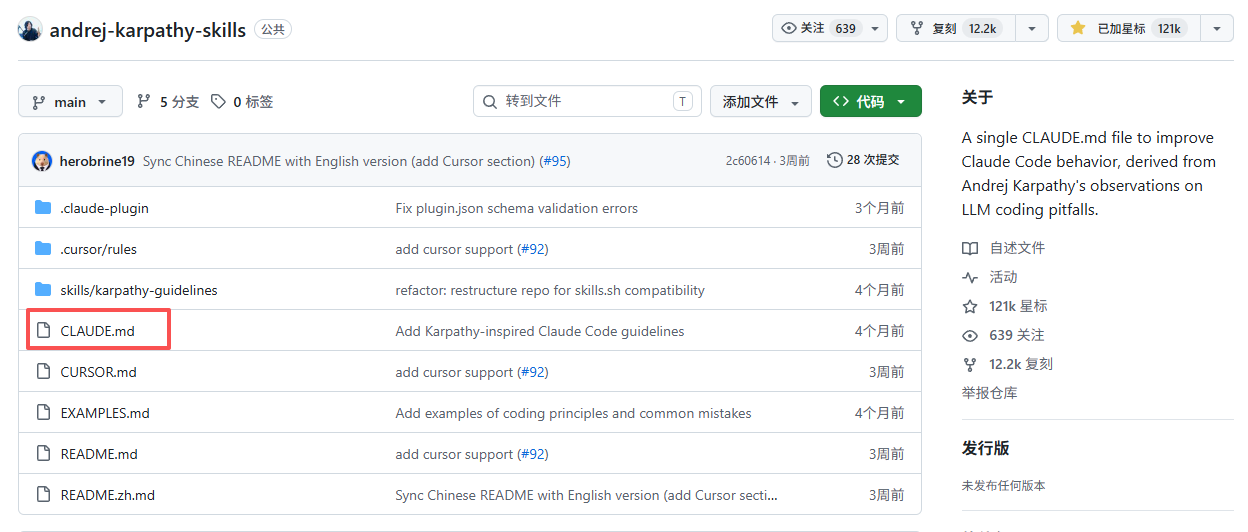
Task: Open the CLAUDE.md file
Action: [97, 331]
